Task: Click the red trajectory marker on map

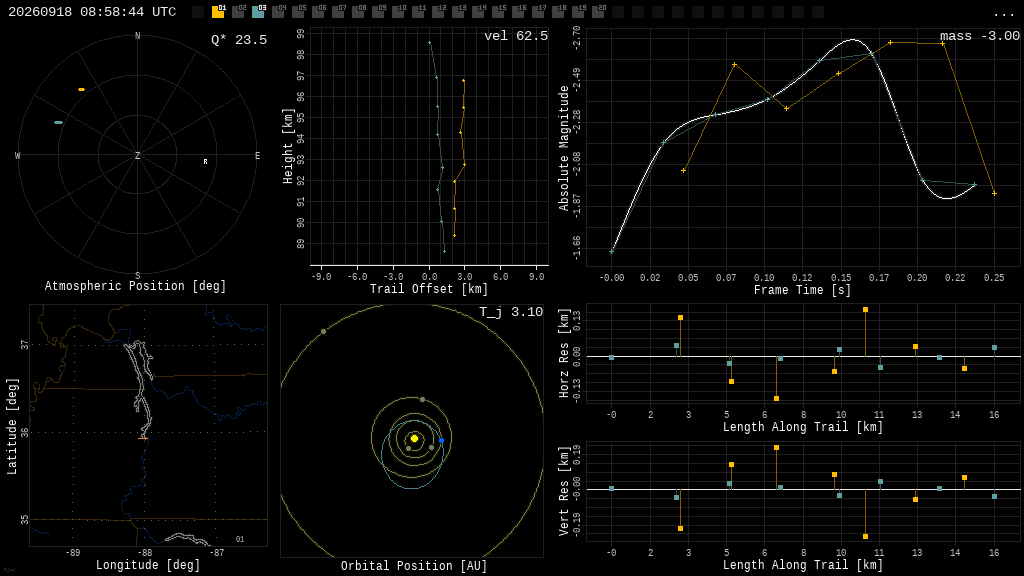Action: point(143,438)
